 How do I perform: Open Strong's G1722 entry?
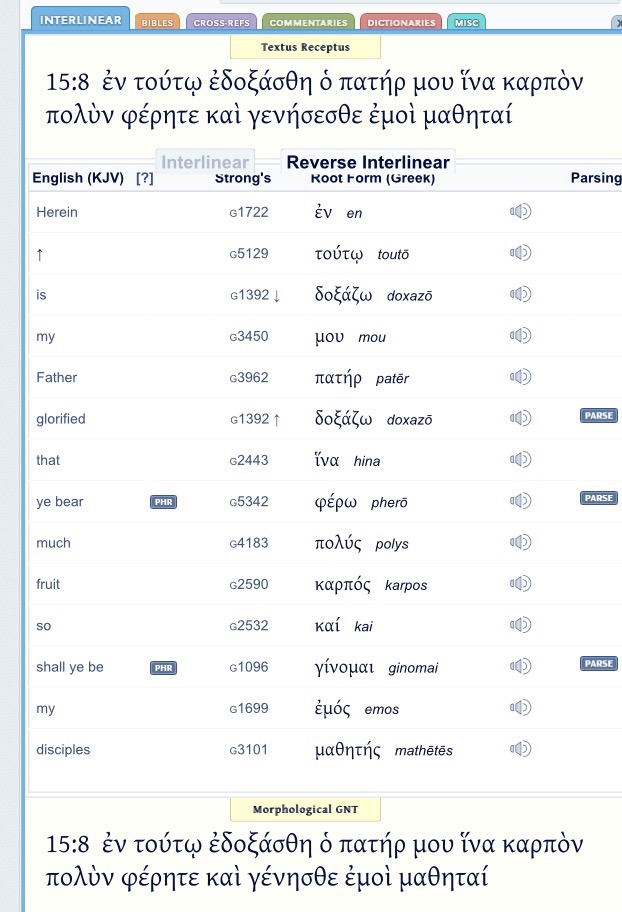(x=248, y=212)
